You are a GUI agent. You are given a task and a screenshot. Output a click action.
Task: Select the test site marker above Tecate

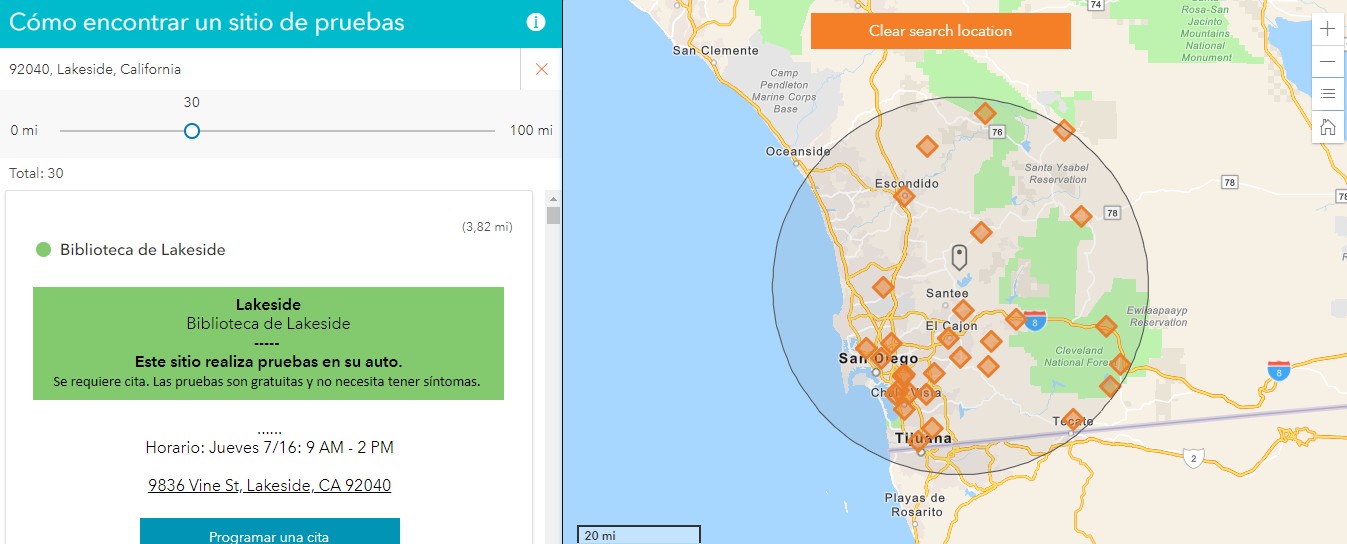click(x=1072, y=419)
